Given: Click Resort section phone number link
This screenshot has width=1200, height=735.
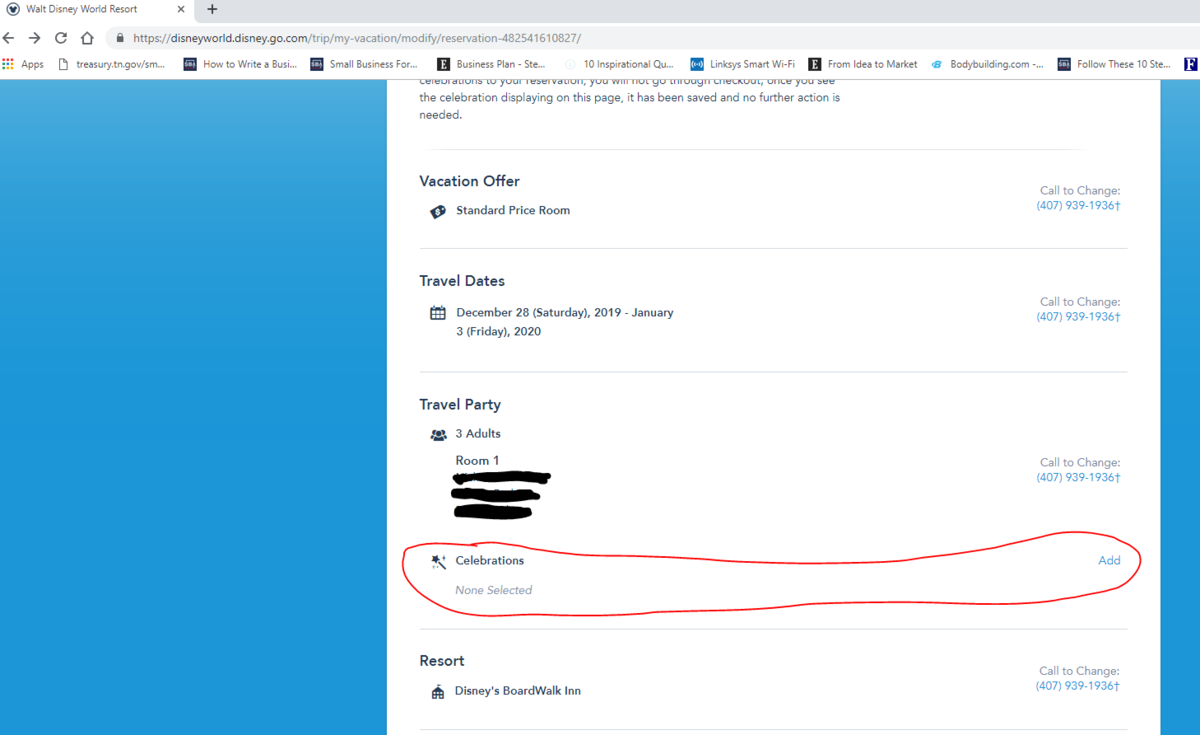Looking at the screenshot, I should point(1078,687).
